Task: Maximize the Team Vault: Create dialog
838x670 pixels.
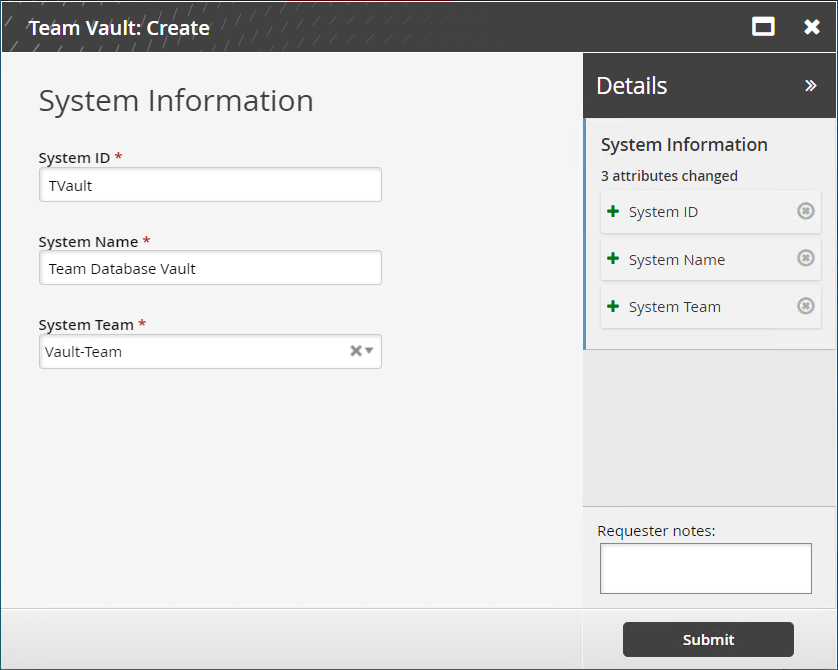Action: pos(763,27)
